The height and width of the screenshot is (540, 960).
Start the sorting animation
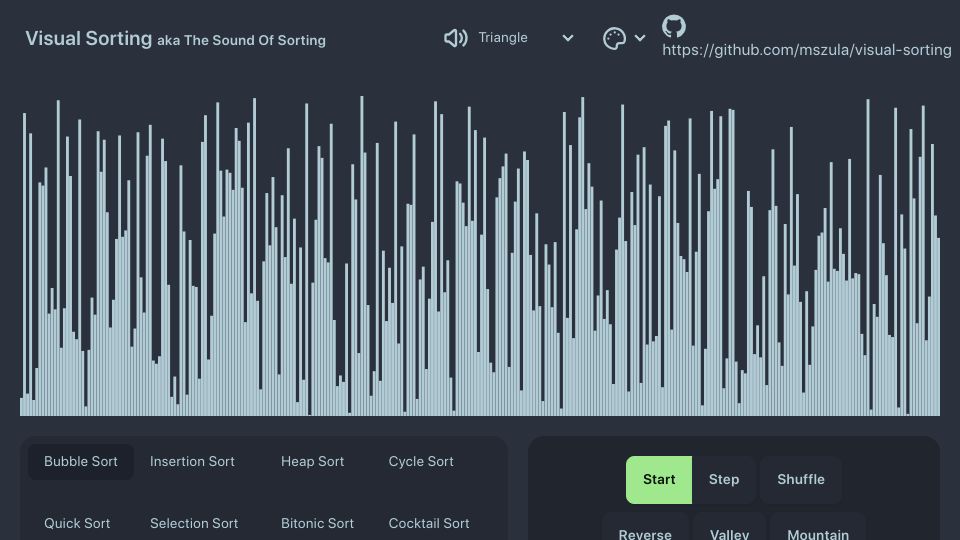659,479
